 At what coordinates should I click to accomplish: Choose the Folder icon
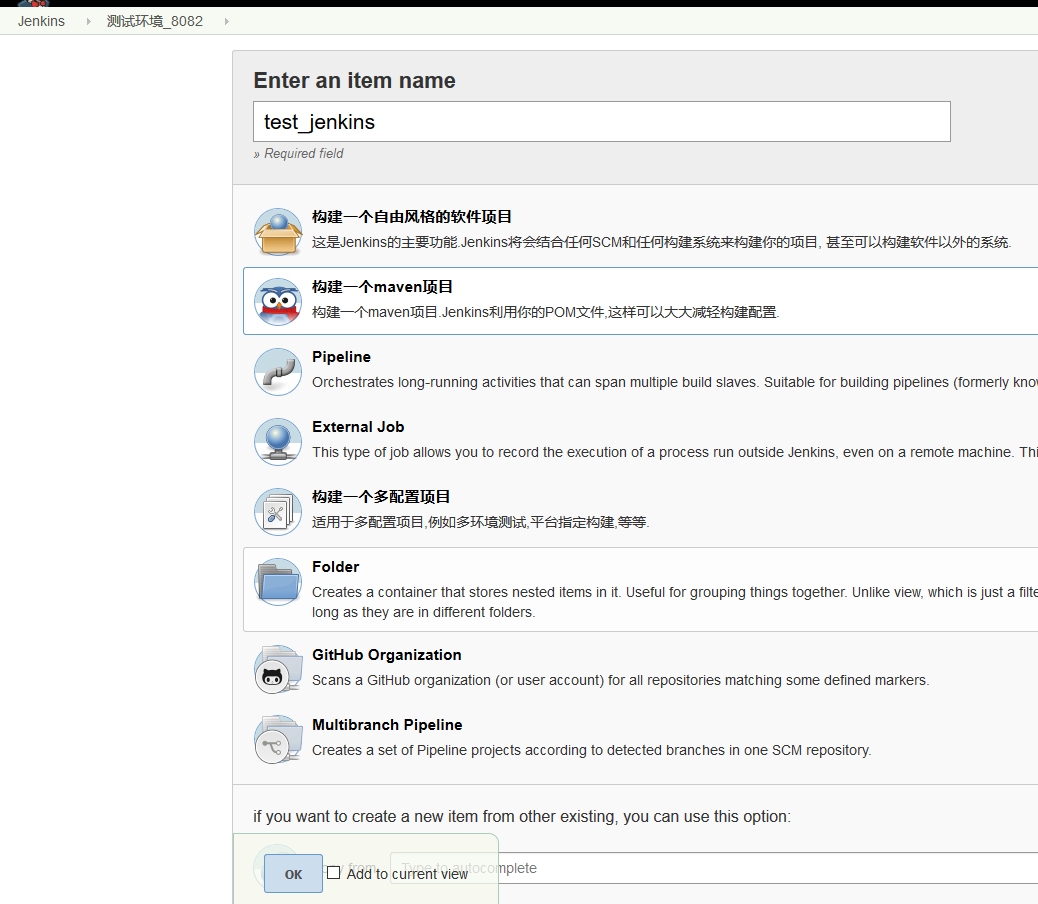278,582
